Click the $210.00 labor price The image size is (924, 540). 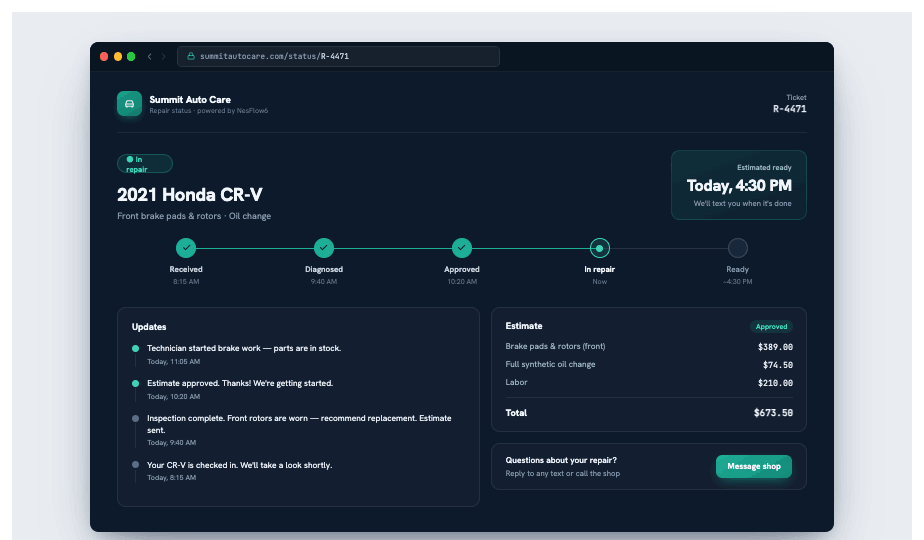[x=775, y=383]
